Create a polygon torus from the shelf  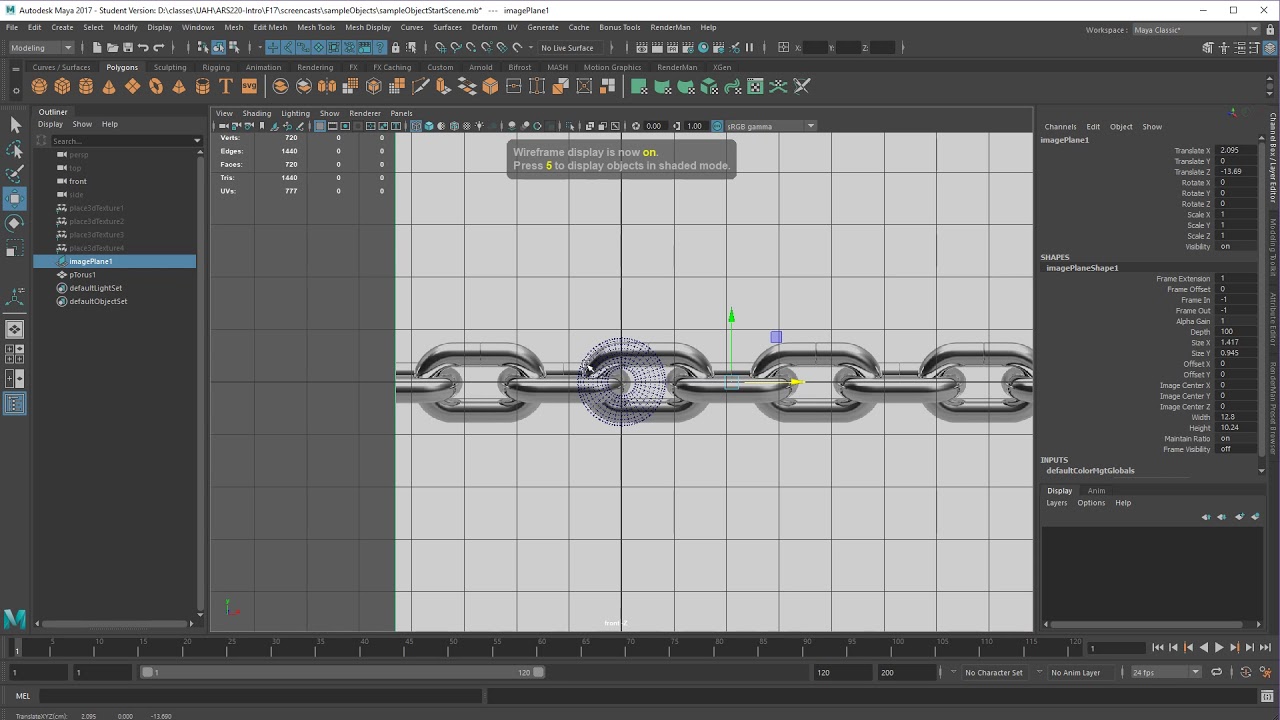click(156, 87)
